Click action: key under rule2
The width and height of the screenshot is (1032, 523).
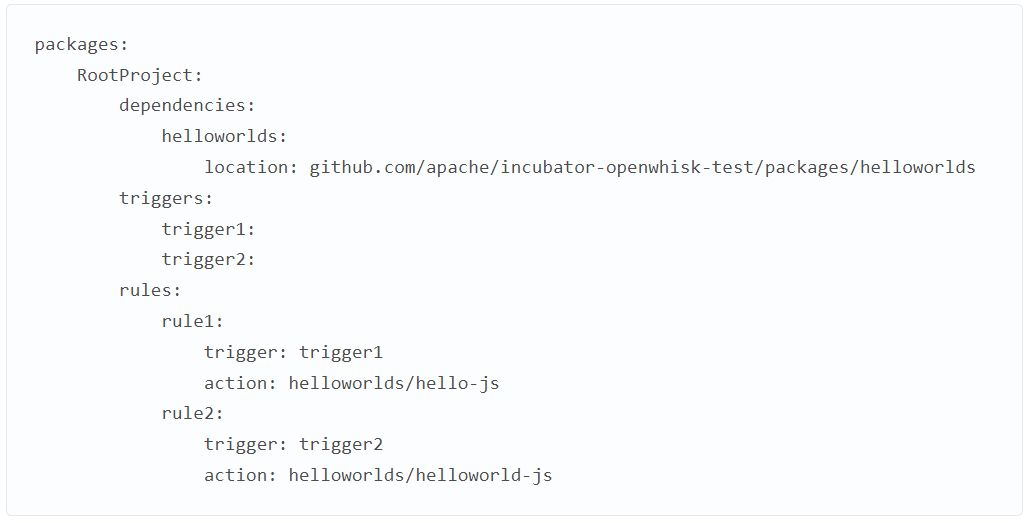[241, 475]
